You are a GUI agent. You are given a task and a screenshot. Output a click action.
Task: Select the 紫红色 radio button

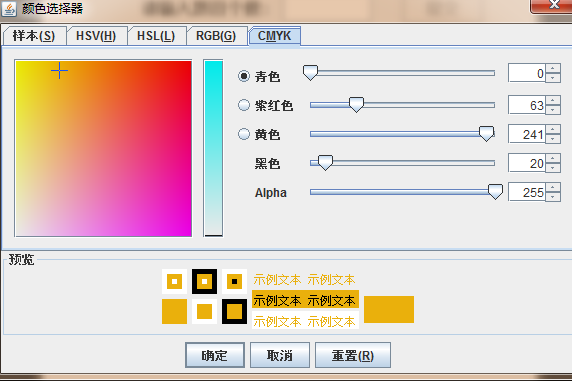click(244, 105)
